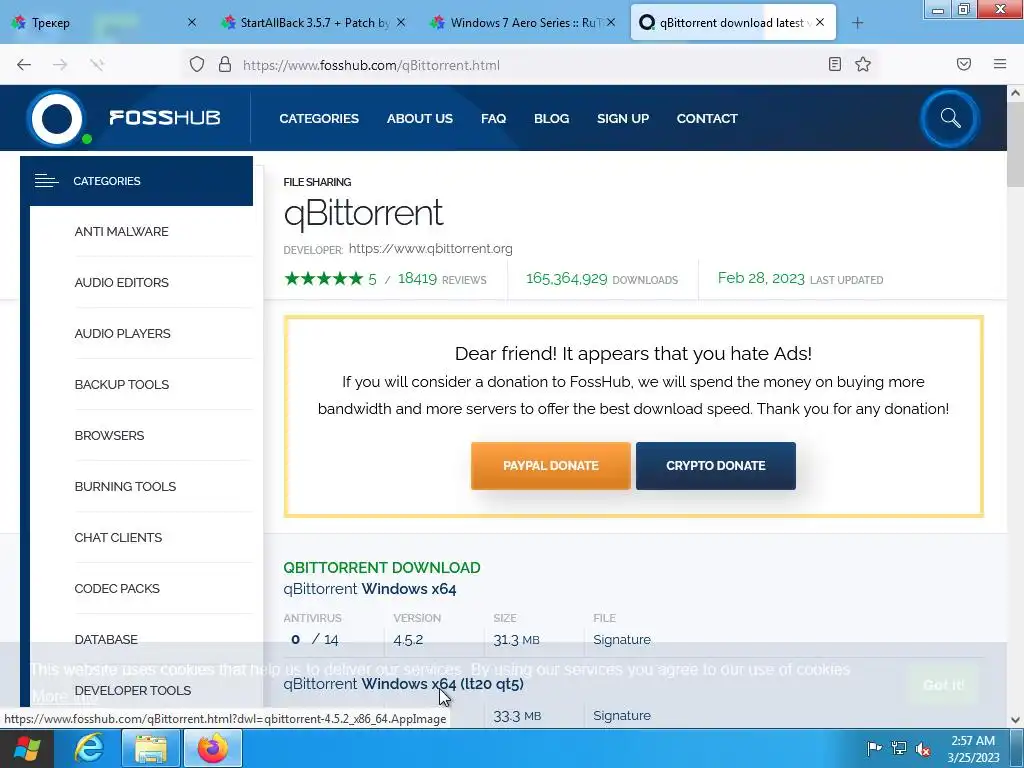The height and width of the screenshot is (768, 1024).
Task: Open Signature link for version 4.5.2
Action: pyautogui.click(x=622, y=639)
